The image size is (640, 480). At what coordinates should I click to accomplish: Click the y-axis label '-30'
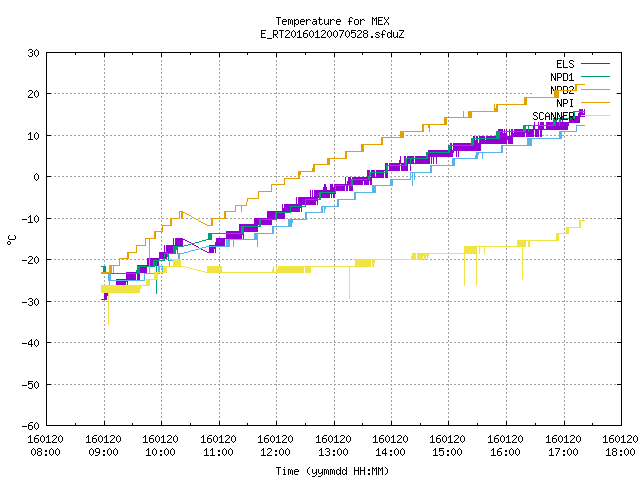click(x=31, y=302)
